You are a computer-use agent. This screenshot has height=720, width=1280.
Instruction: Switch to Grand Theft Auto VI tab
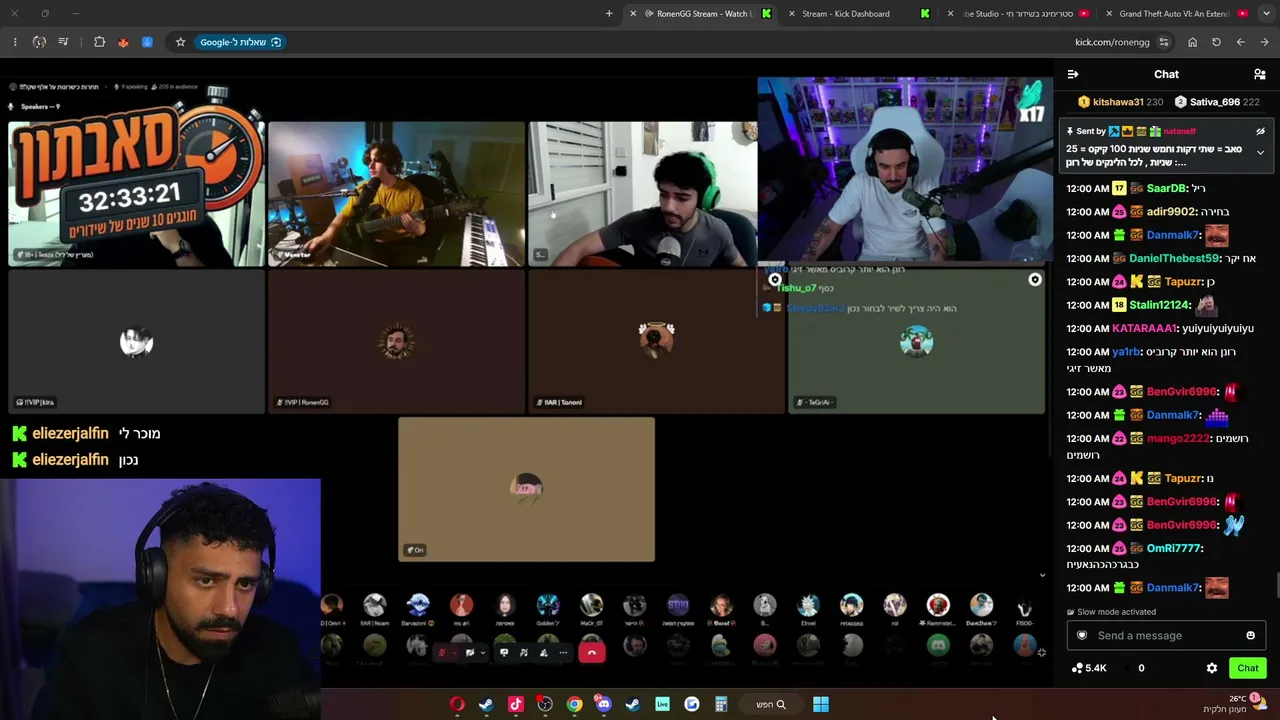pyautogui.click(x=1175, y=14)
